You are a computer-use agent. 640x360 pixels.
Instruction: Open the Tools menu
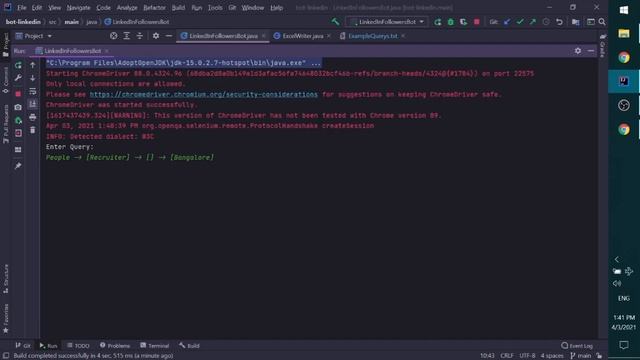tap(215, 7)
